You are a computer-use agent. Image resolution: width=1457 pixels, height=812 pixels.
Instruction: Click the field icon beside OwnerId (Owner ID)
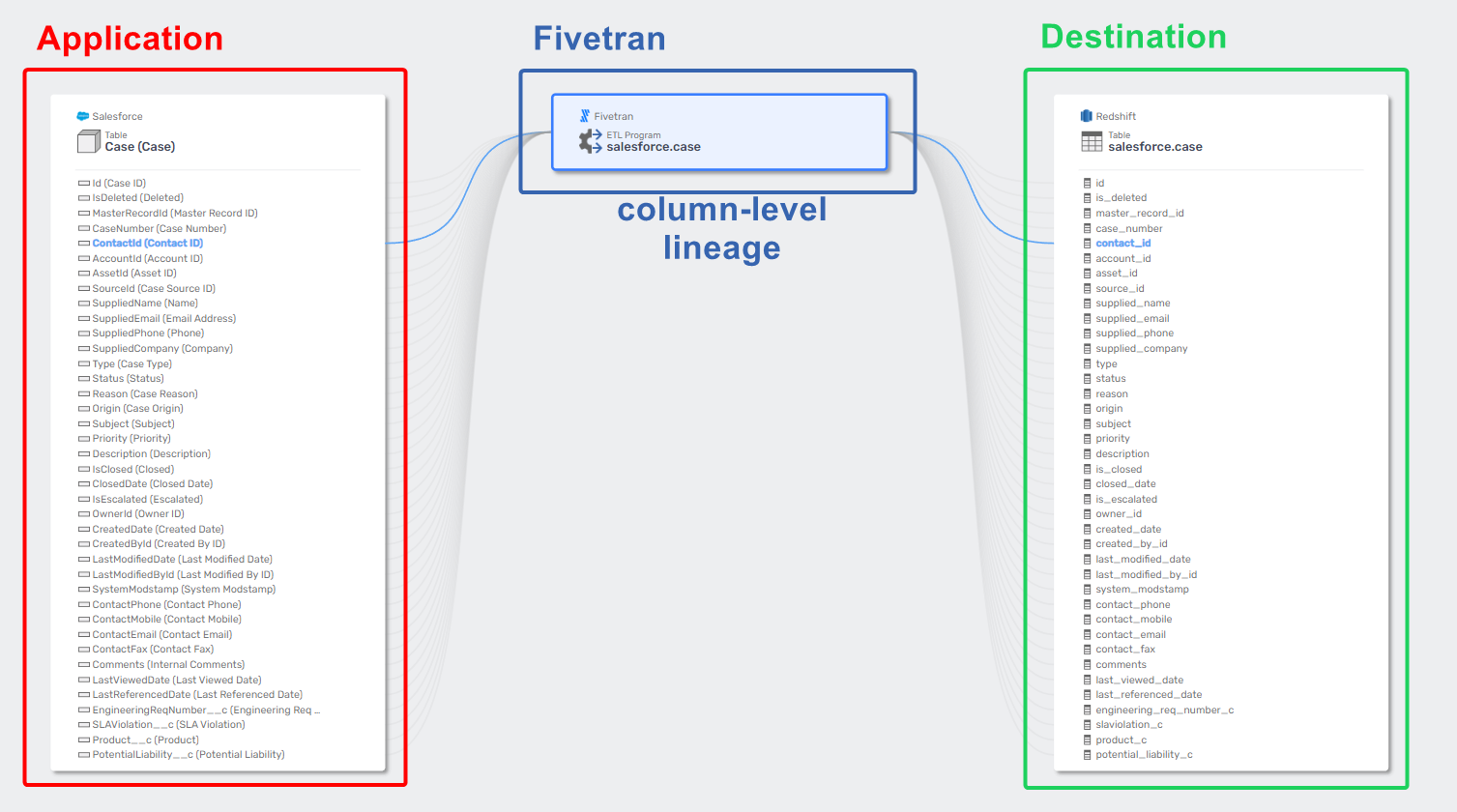(84, 514)
